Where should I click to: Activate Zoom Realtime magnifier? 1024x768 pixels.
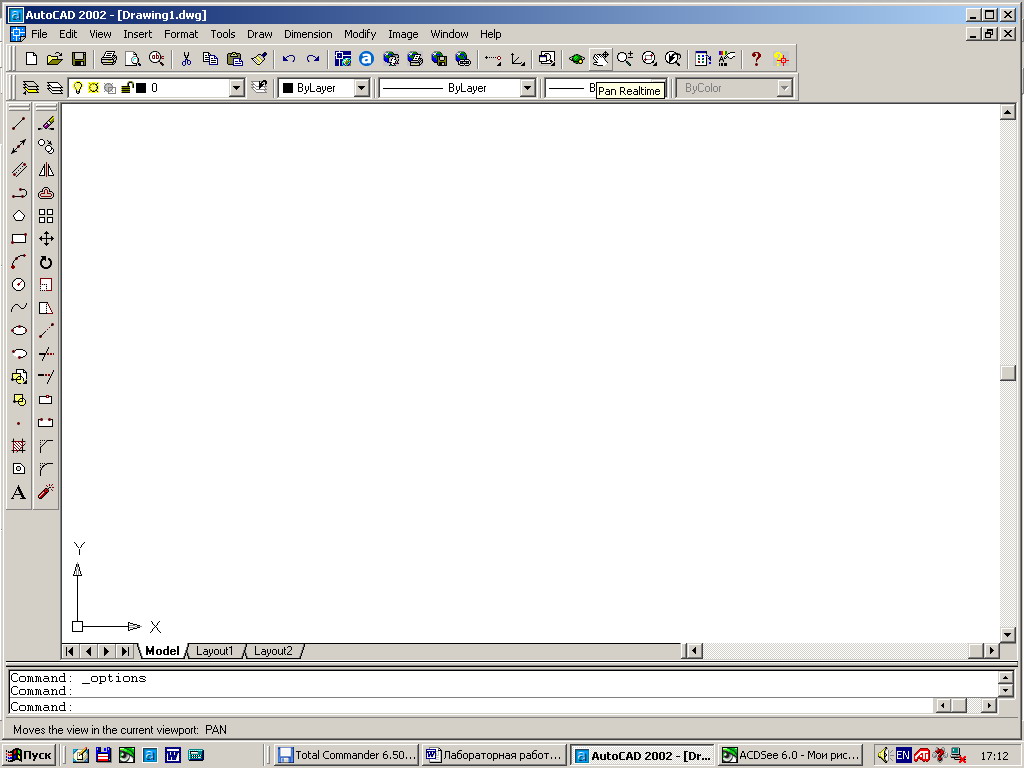(624, 59)
